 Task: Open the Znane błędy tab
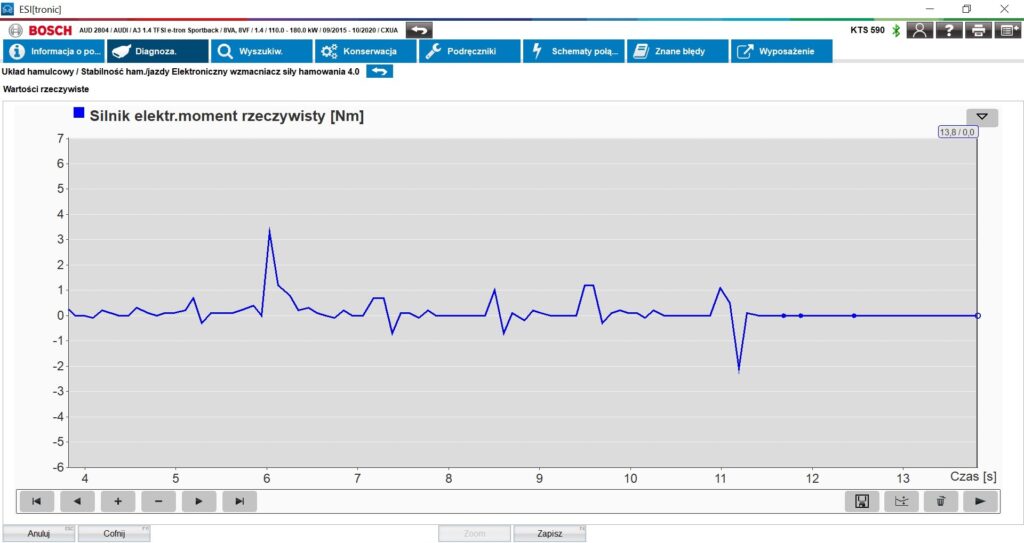point(677,51)
